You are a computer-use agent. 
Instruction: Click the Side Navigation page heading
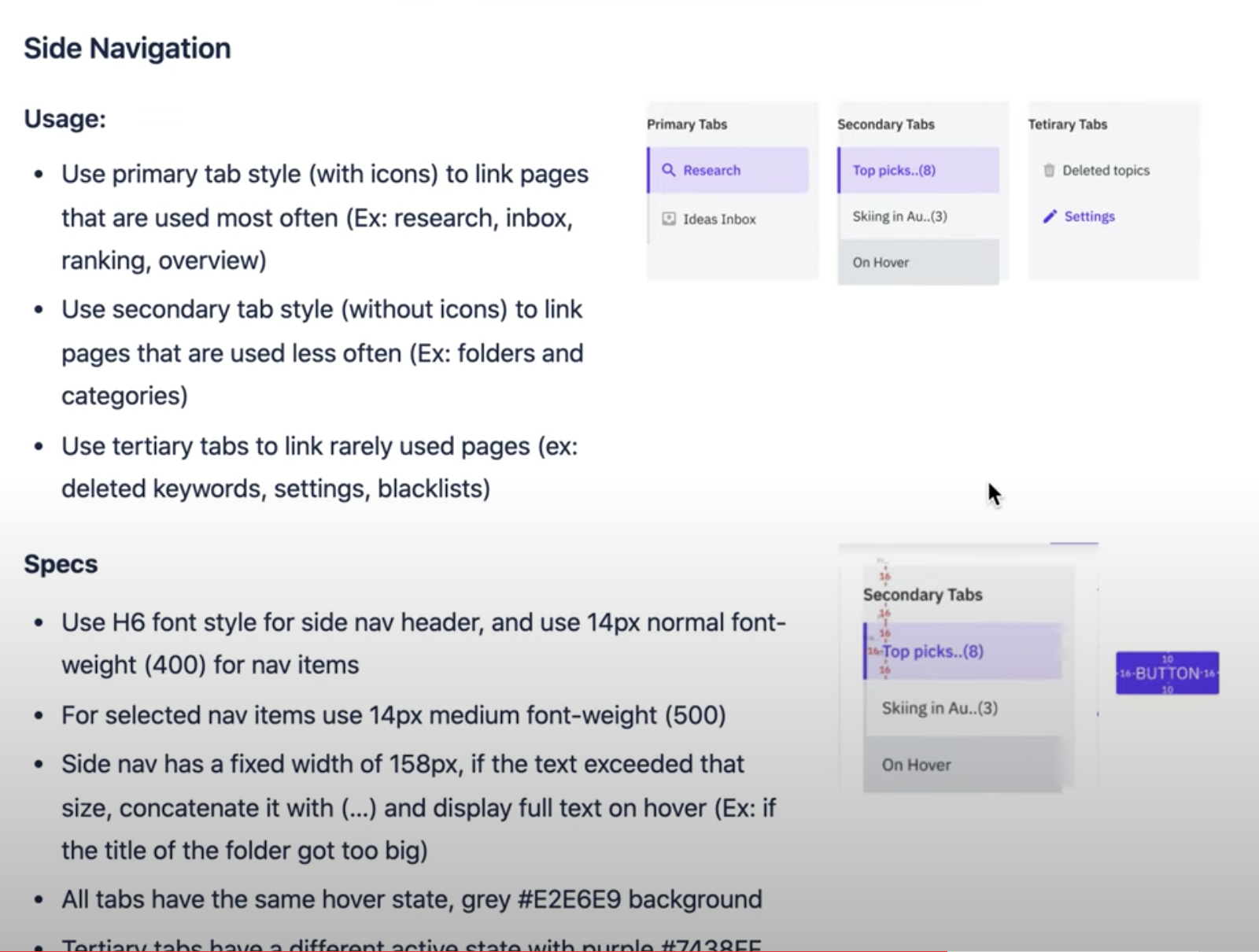(x=127, y=49)
